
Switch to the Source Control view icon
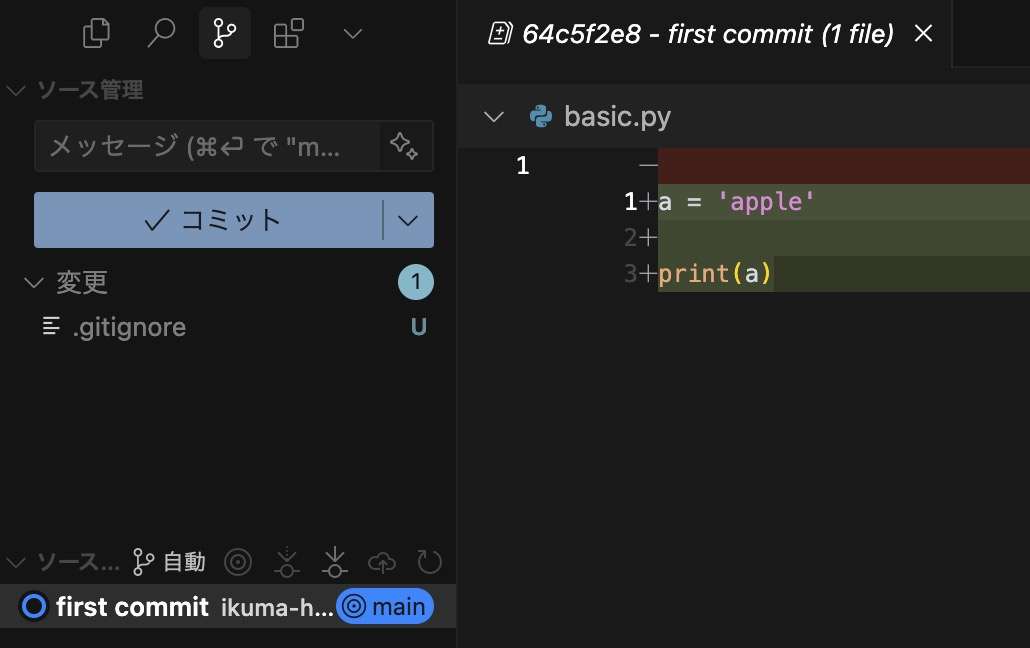(x=224, y=33)
